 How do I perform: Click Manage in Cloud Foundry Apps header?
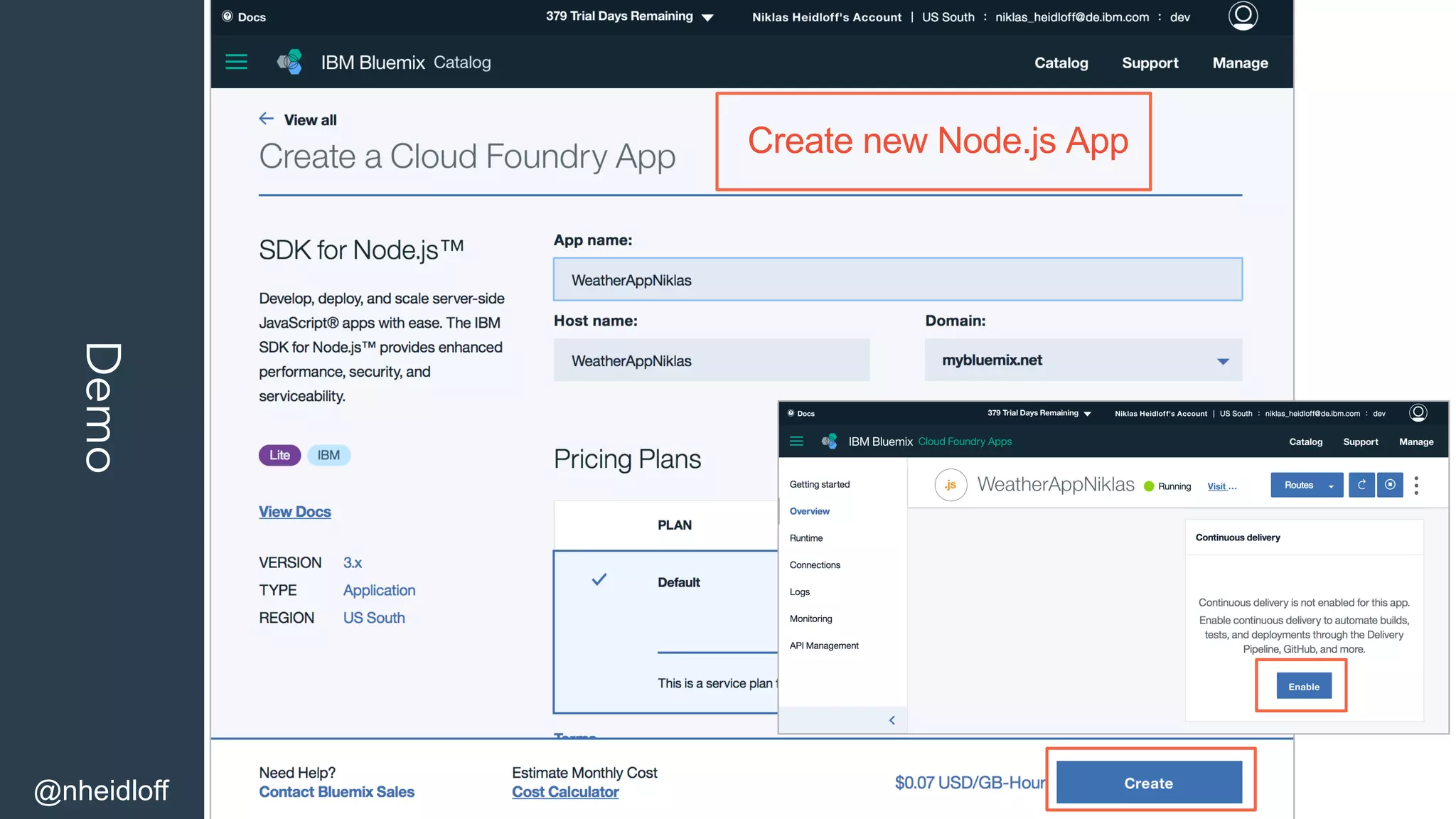tap(1415, 441)
